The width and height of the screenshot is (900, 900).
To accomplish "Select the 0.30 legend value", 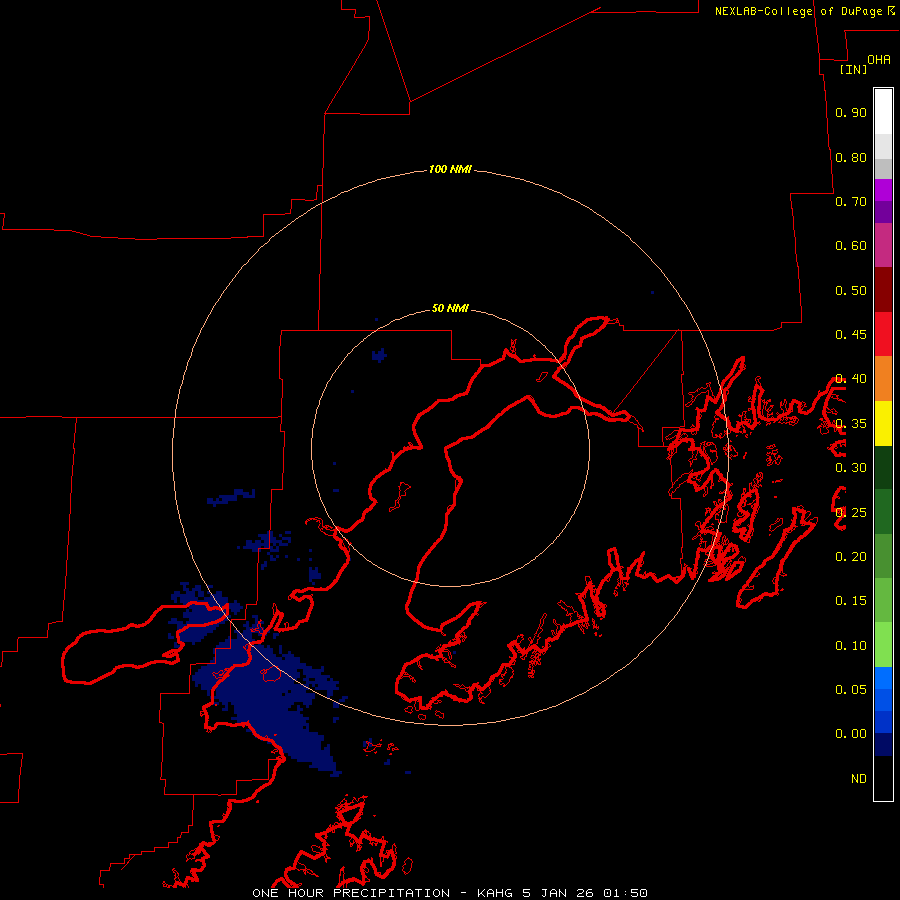I will pos(851,468).
